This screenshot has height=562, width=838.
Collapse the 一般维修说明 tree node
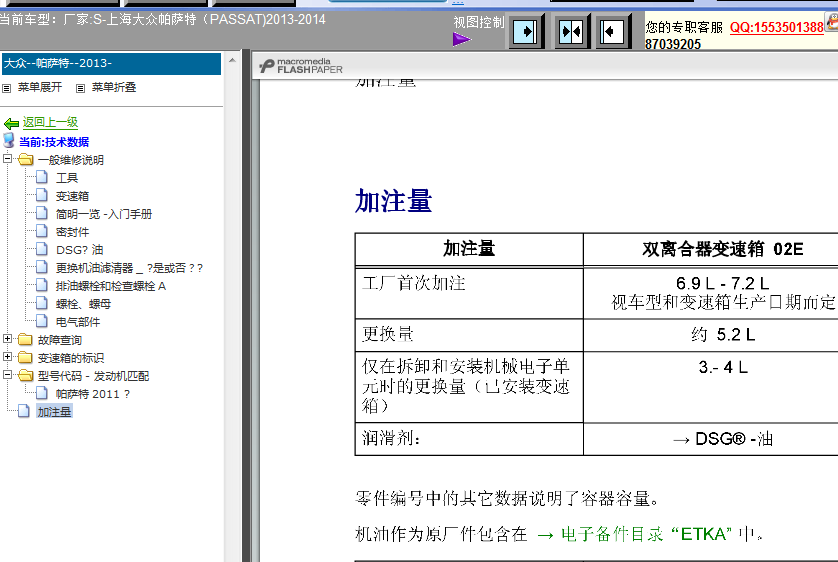tap(7, 158)
